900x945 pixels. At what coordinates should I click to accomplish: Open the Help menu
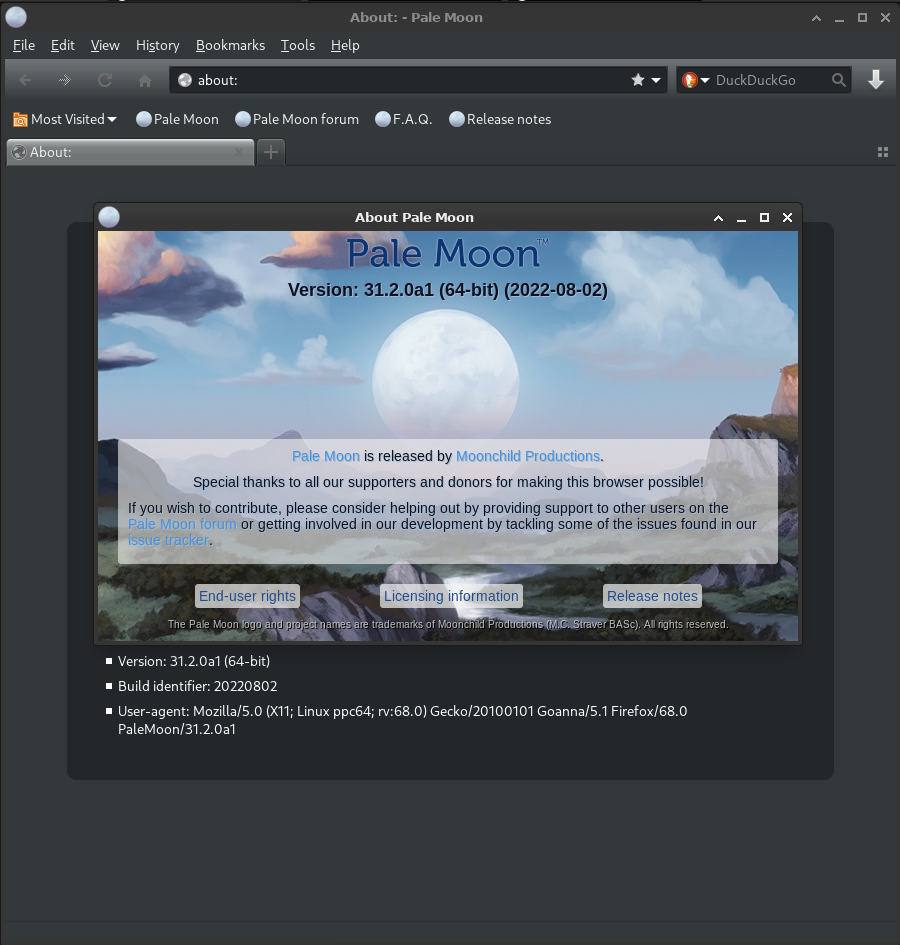[x=345, y=45]
